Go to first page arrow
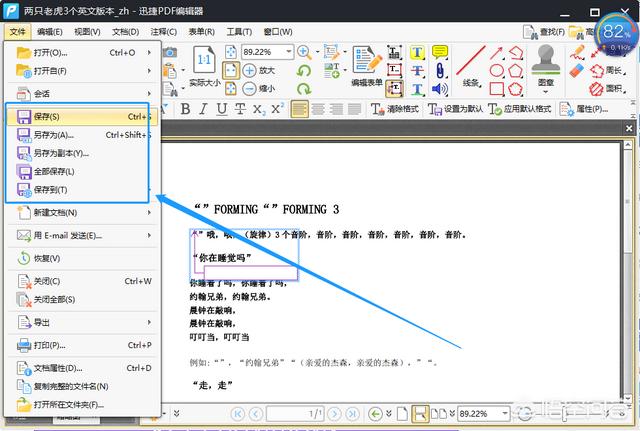The height and width of the screenshot is (431, 640). pyautogui.click(x=238, y=414)
